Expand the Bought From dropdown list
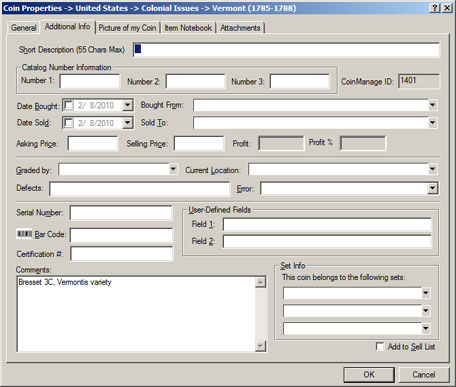The height and width of the screenshot is (387, 456). click(x=432, y=105)
